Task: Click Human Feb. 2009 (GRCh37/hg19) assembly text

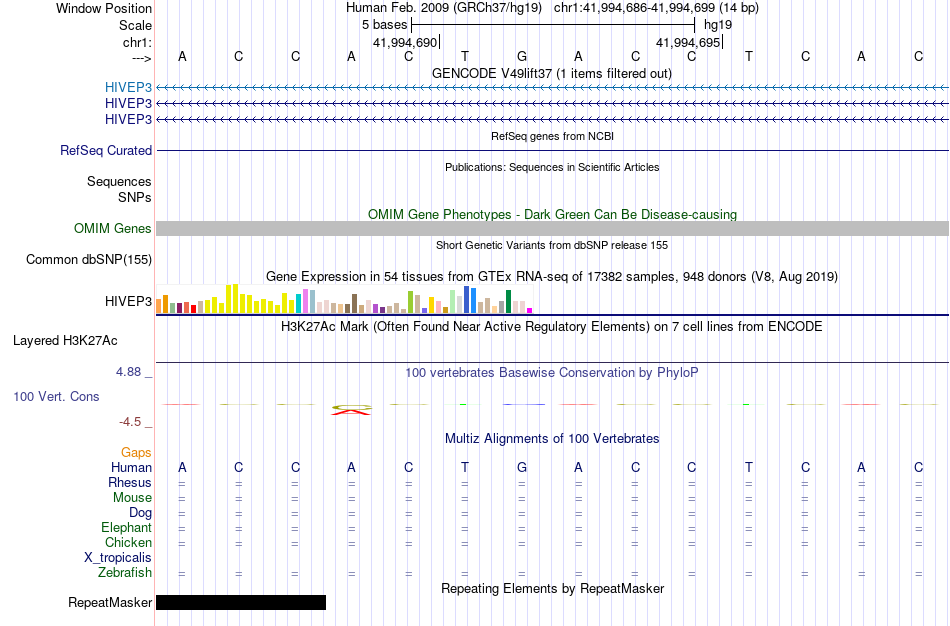Action: 445,8
